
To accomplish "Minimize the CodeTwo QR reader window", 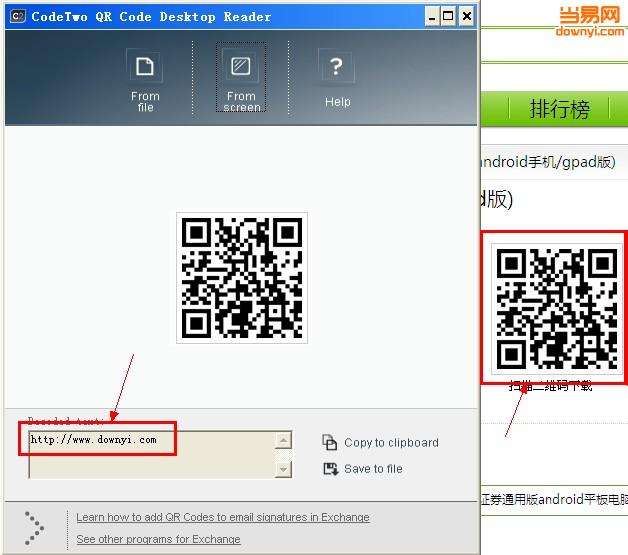I will pos(432,16).
